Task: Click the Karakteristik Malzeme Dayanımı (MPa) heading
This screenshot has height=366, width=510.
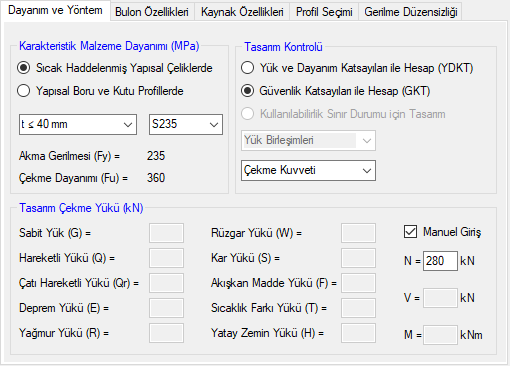Action: [x=109, y=46]
